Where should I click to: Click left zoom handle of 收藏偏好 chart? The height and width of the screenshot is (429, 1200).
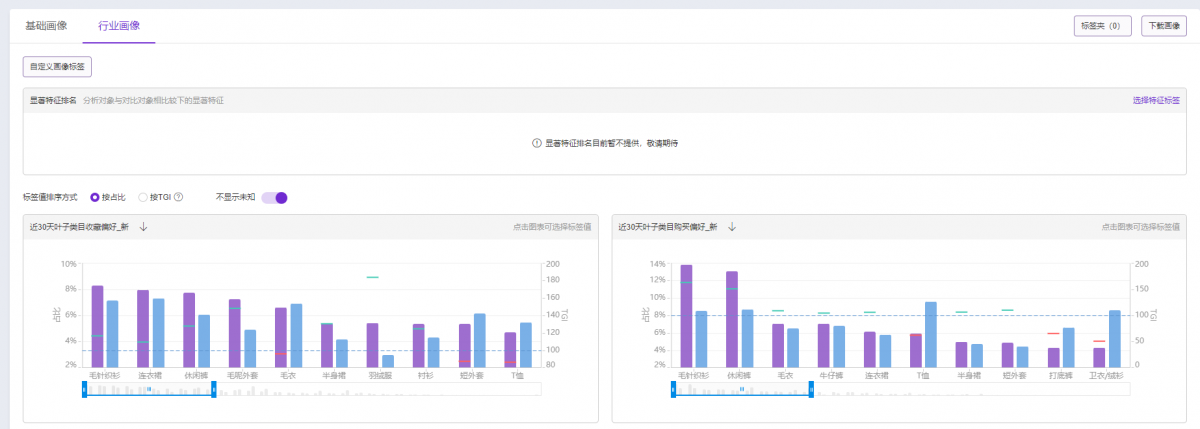[x=84, y=389]
